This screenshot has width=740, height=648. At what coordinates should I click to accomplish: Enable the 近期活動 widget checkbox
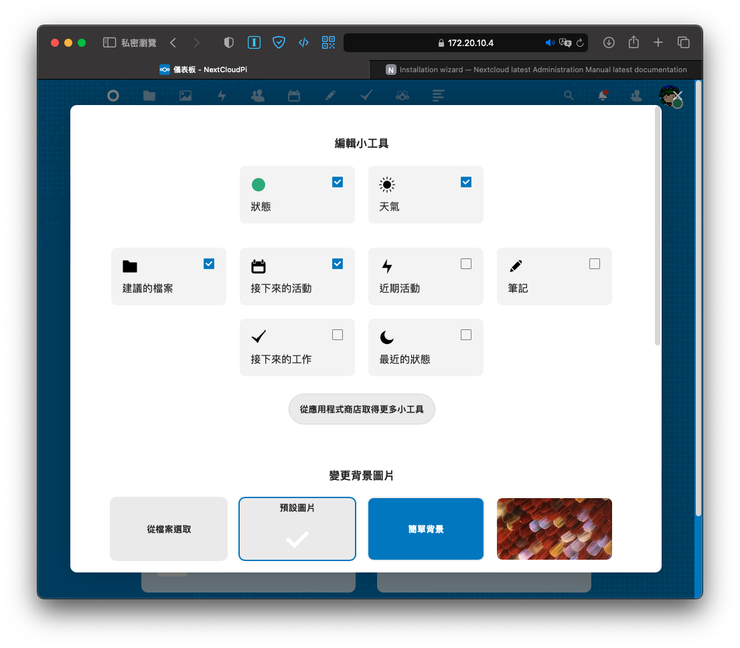(x=466, y=264)
